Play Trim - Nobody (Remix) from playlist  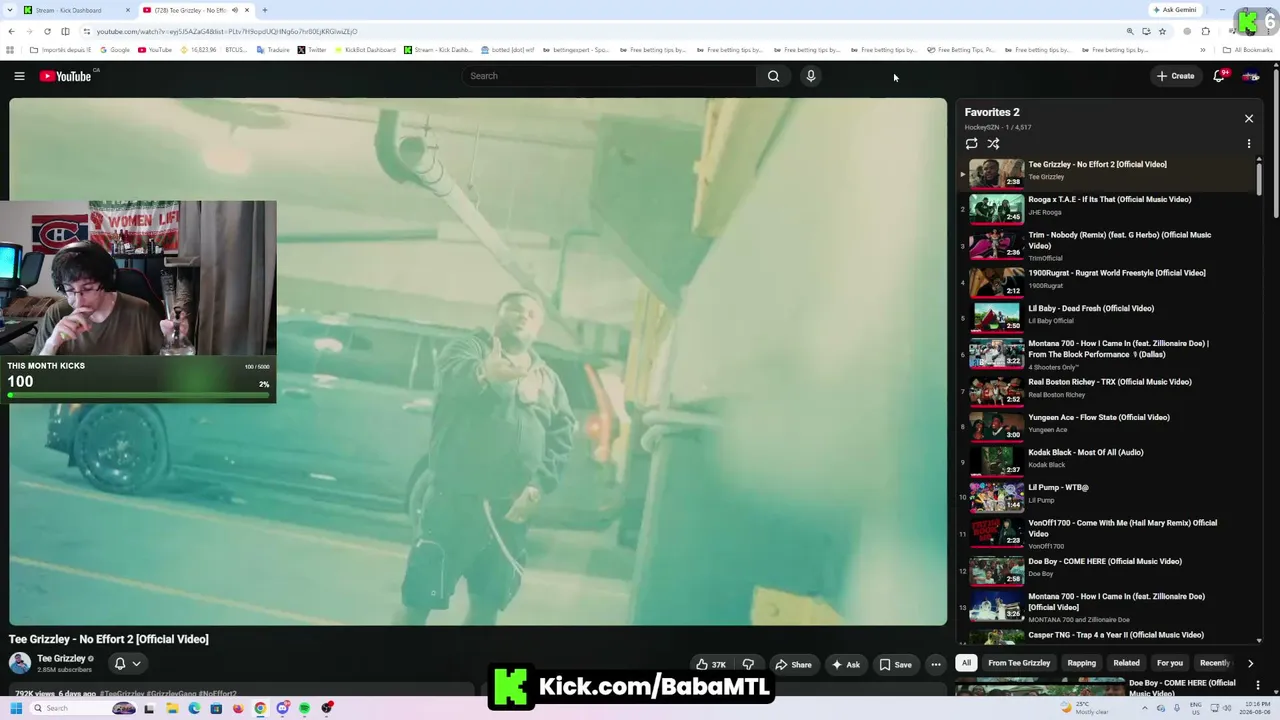click(1107, 246)
